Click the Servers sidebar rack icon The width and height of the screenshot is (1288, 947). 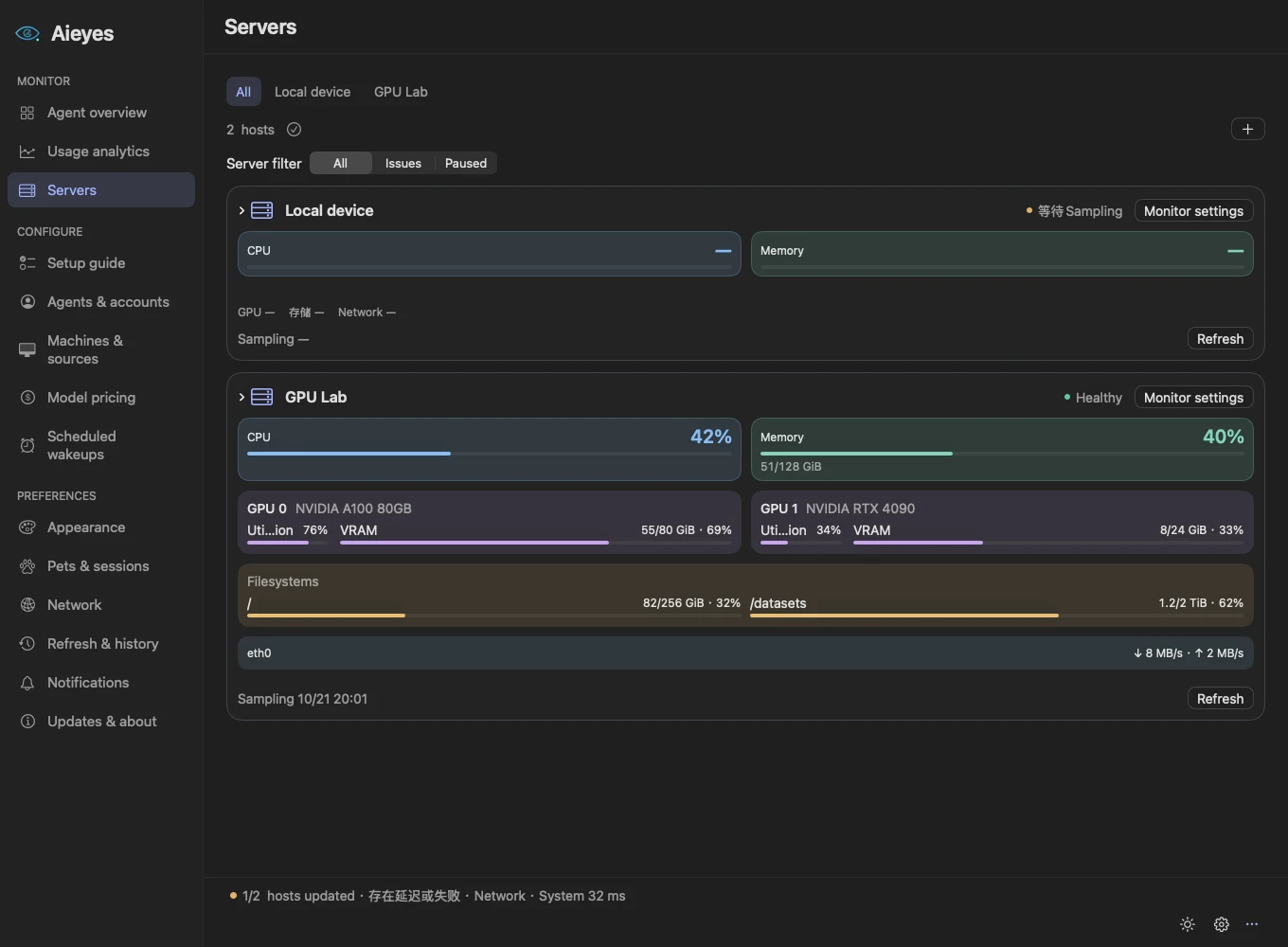(x=27, y=190)
